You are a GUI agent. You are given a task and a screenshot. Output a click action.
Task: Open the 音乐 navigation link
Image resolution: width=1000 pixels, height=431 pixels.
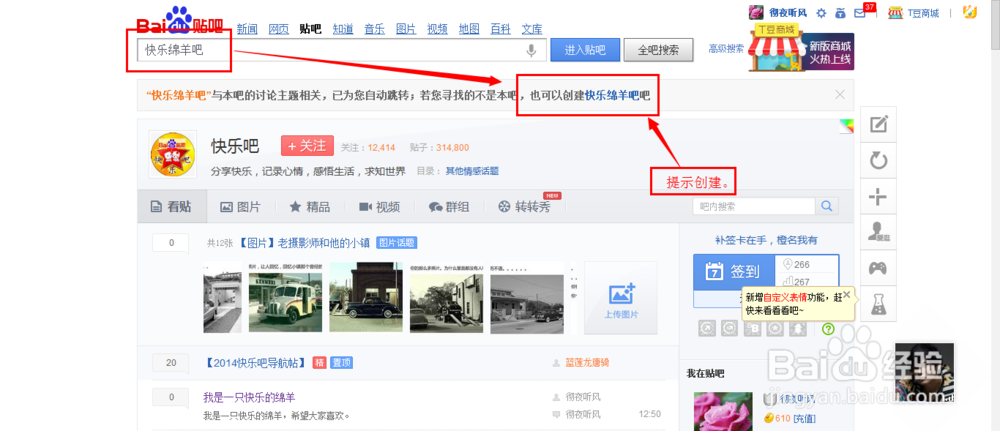374,29
